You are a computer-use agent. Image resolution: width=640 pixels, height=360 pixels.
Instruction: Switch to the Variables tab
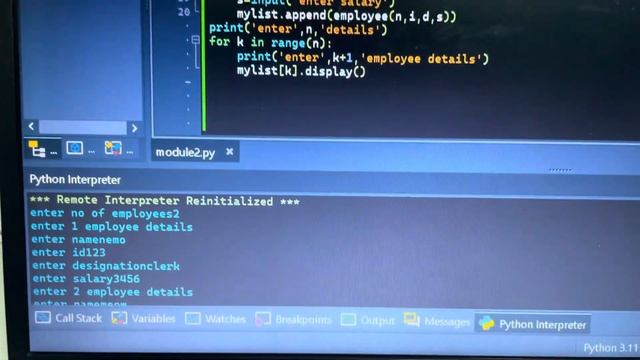(144, 318)
